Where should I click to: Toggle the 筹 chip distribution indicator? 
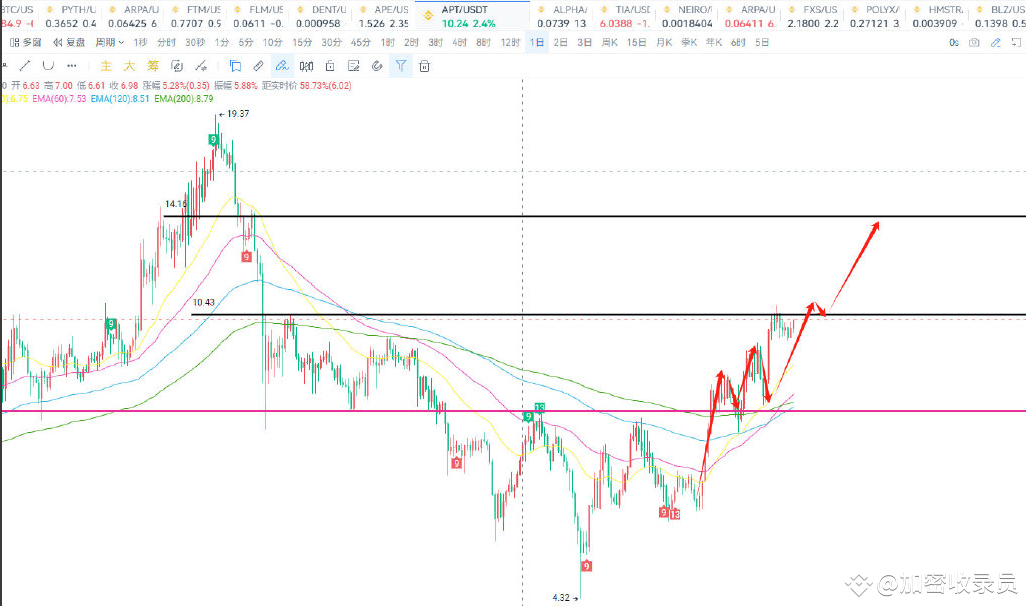click(153, 65)
